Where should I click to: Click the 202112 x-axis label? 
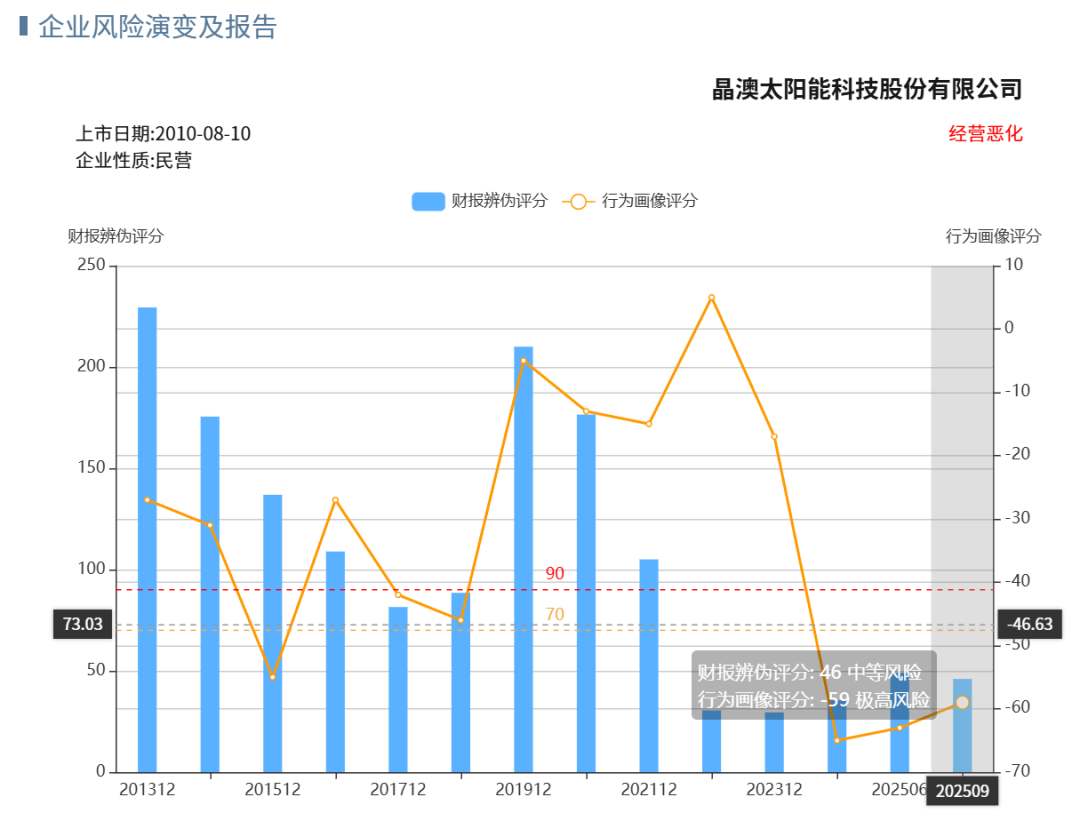pyautogui.click(x=649, y=789)
